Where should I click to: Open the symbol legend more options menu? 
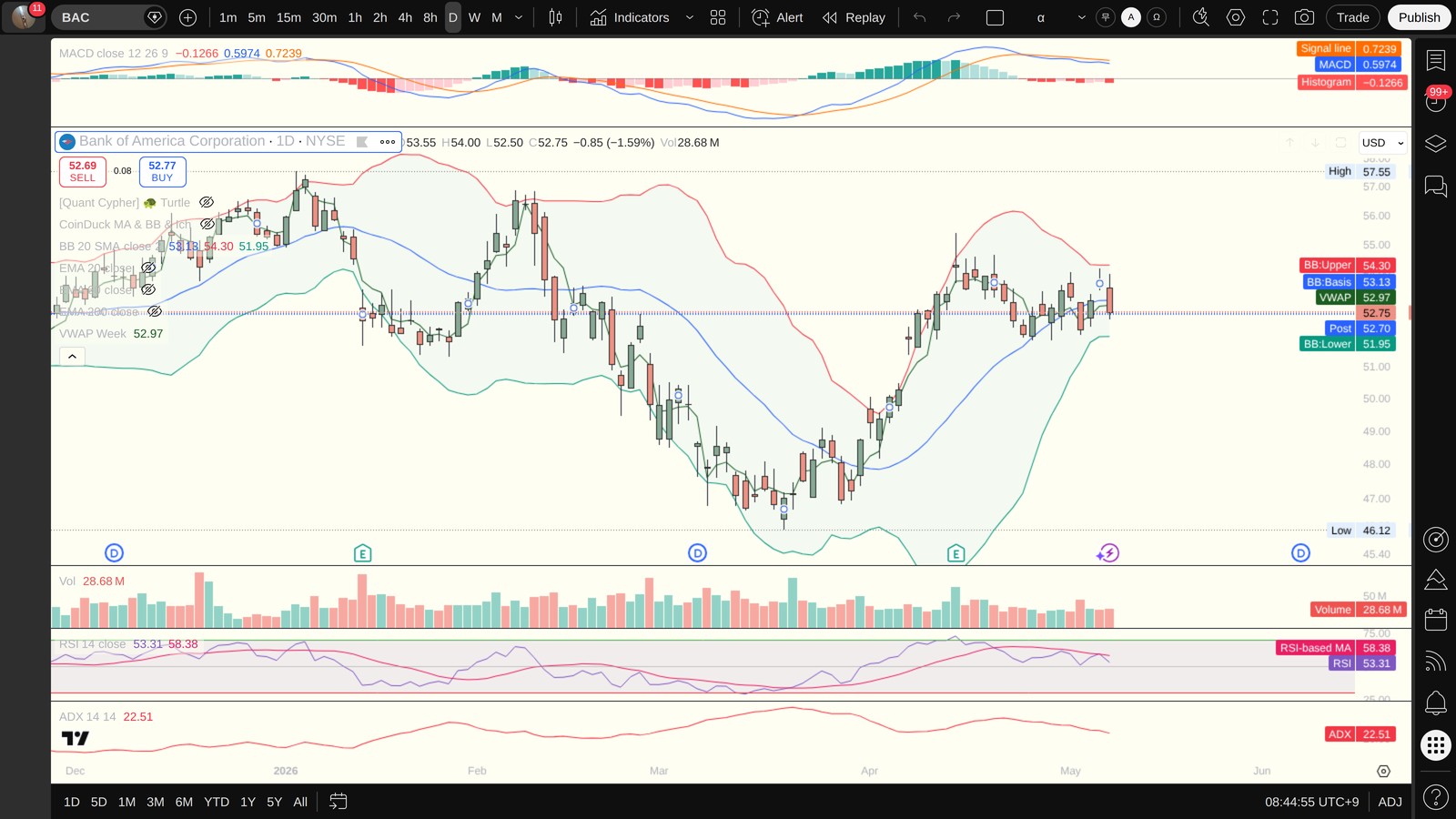[x=388, y=142]
